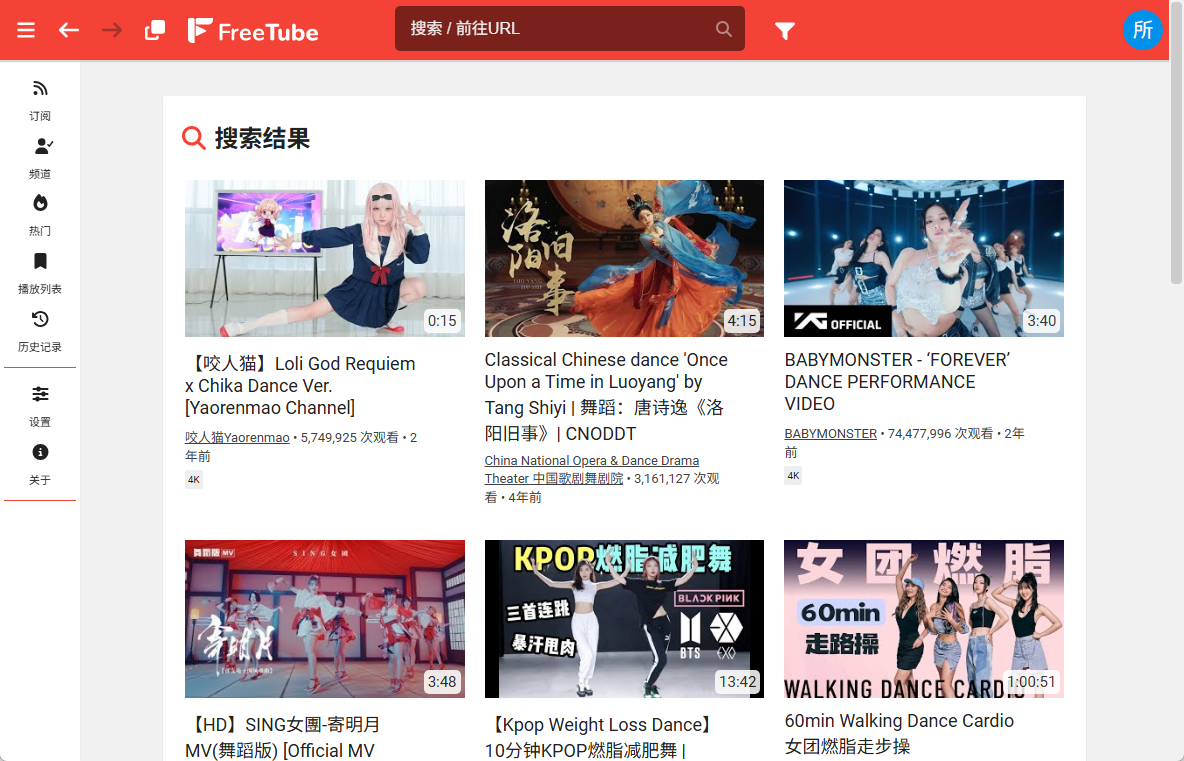
Task: Open title Classical Chinese dance 'Once Upon a Time in Luoyang'
Action: [606, 396]
